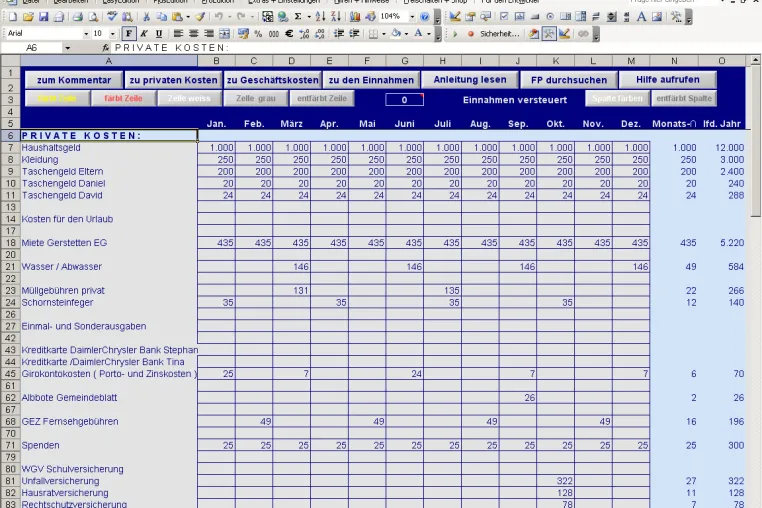
Task: Increase decimal places icon
Action: point(304,34)
